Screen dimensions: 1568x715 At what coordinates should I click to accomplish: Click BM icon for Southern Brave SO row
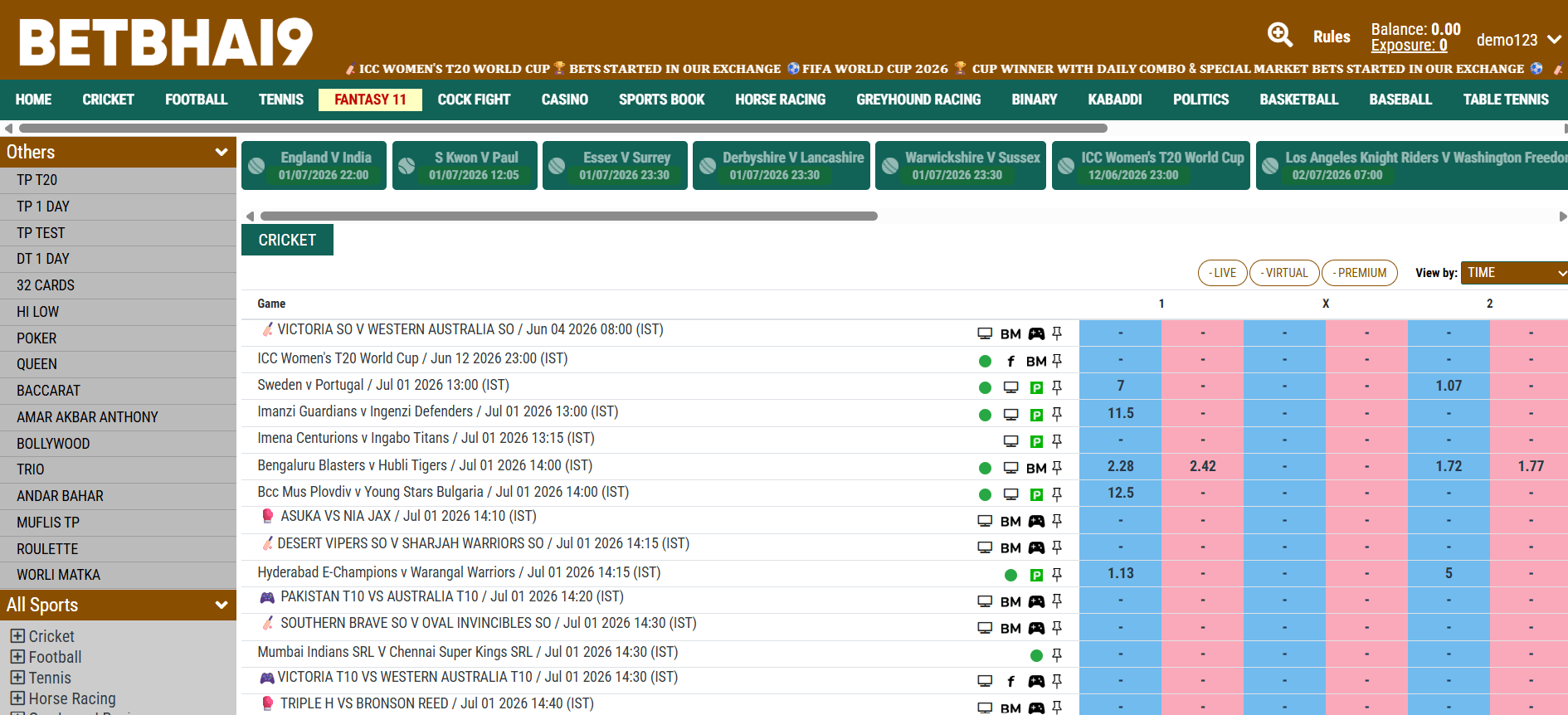click(x=1010, y=628)
